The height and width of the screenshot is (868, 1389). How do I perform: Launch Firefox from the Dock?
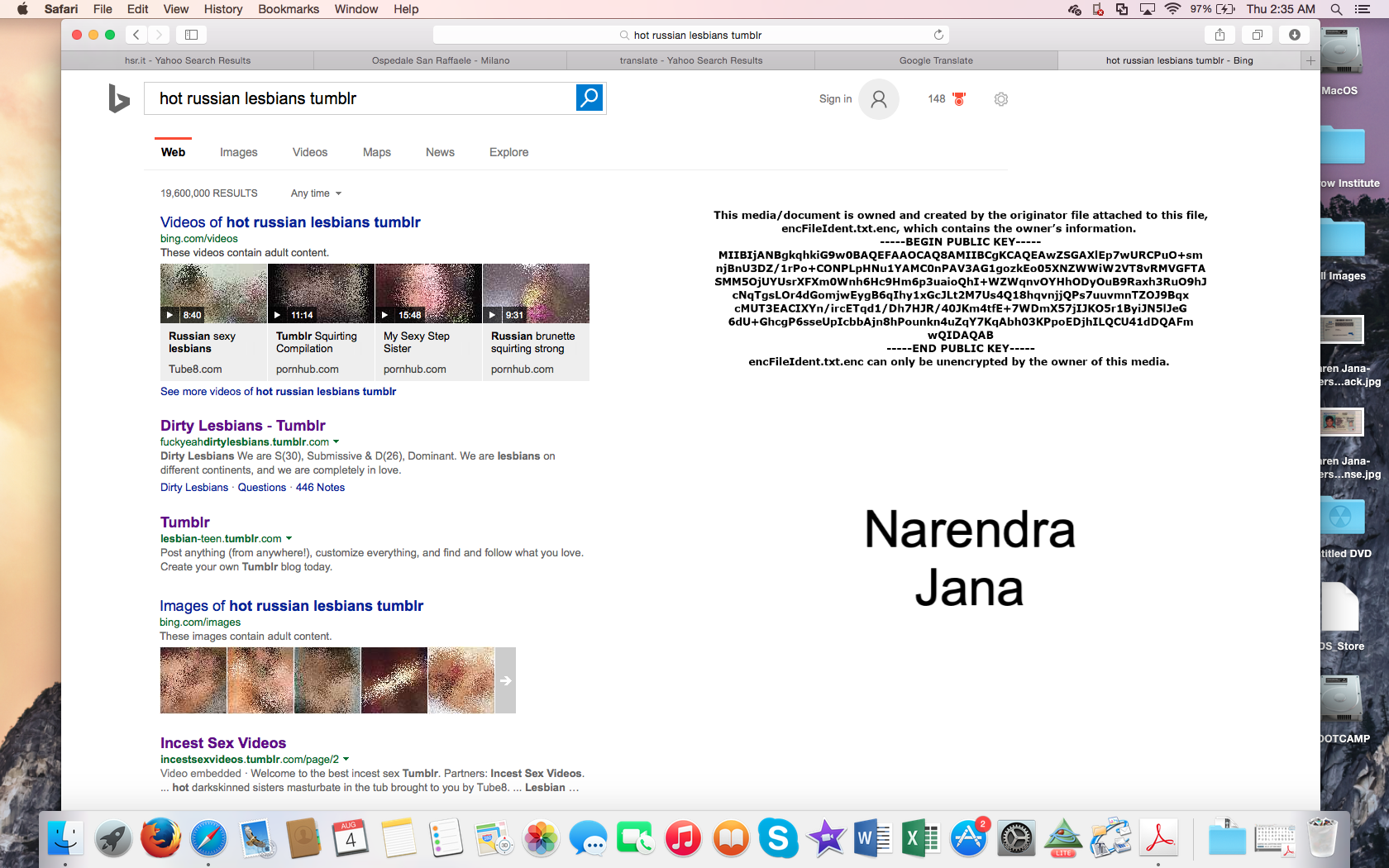(160, 838)
